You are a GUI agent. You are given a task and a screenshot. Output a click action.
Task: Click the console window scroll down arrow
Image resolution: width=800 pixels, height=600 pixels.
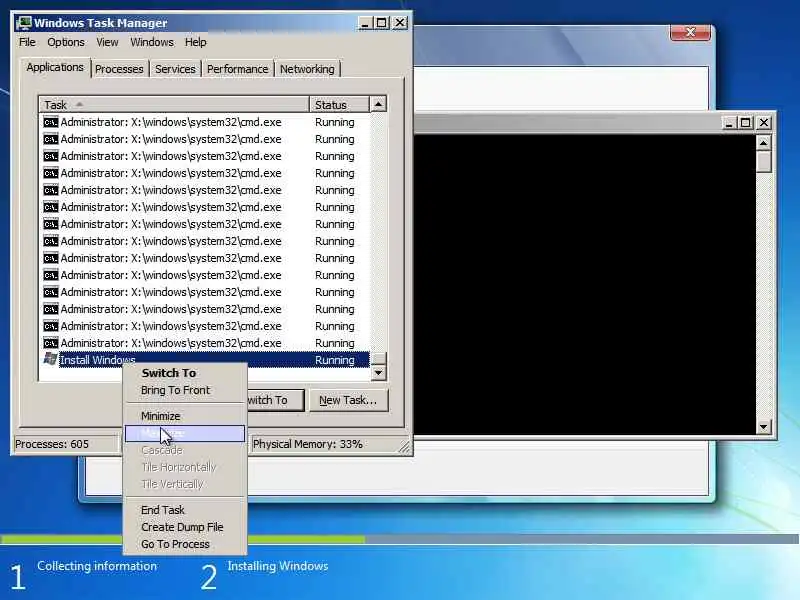tap(763, 427)
